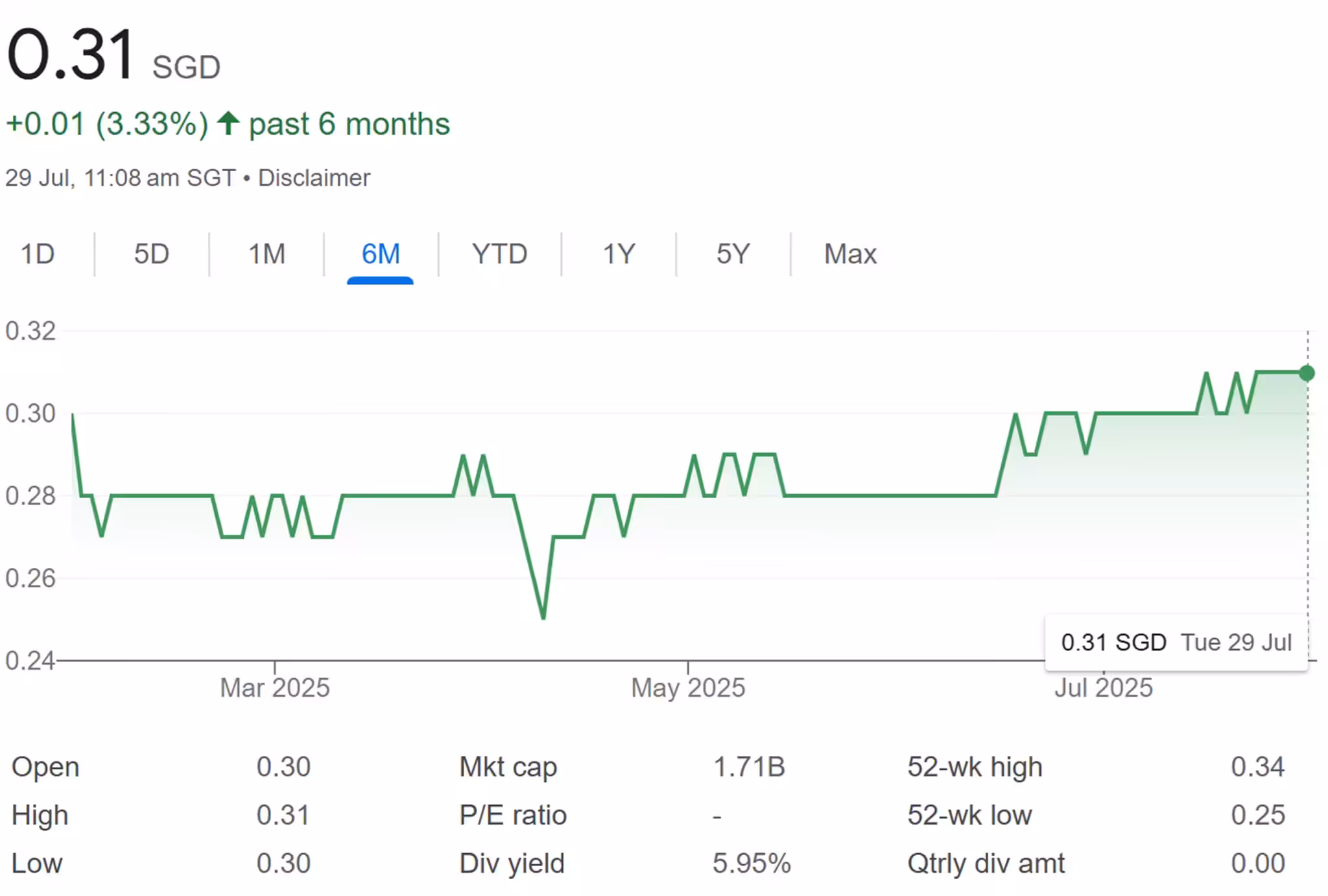Click the Mkt cap label
This screenshot has width=1328, height=896.
coord(508,766)
